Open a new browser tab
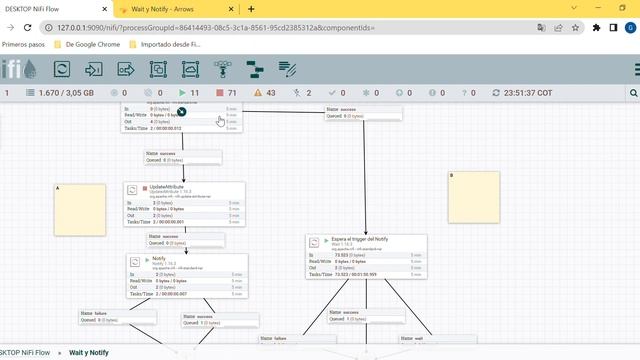 251,9
